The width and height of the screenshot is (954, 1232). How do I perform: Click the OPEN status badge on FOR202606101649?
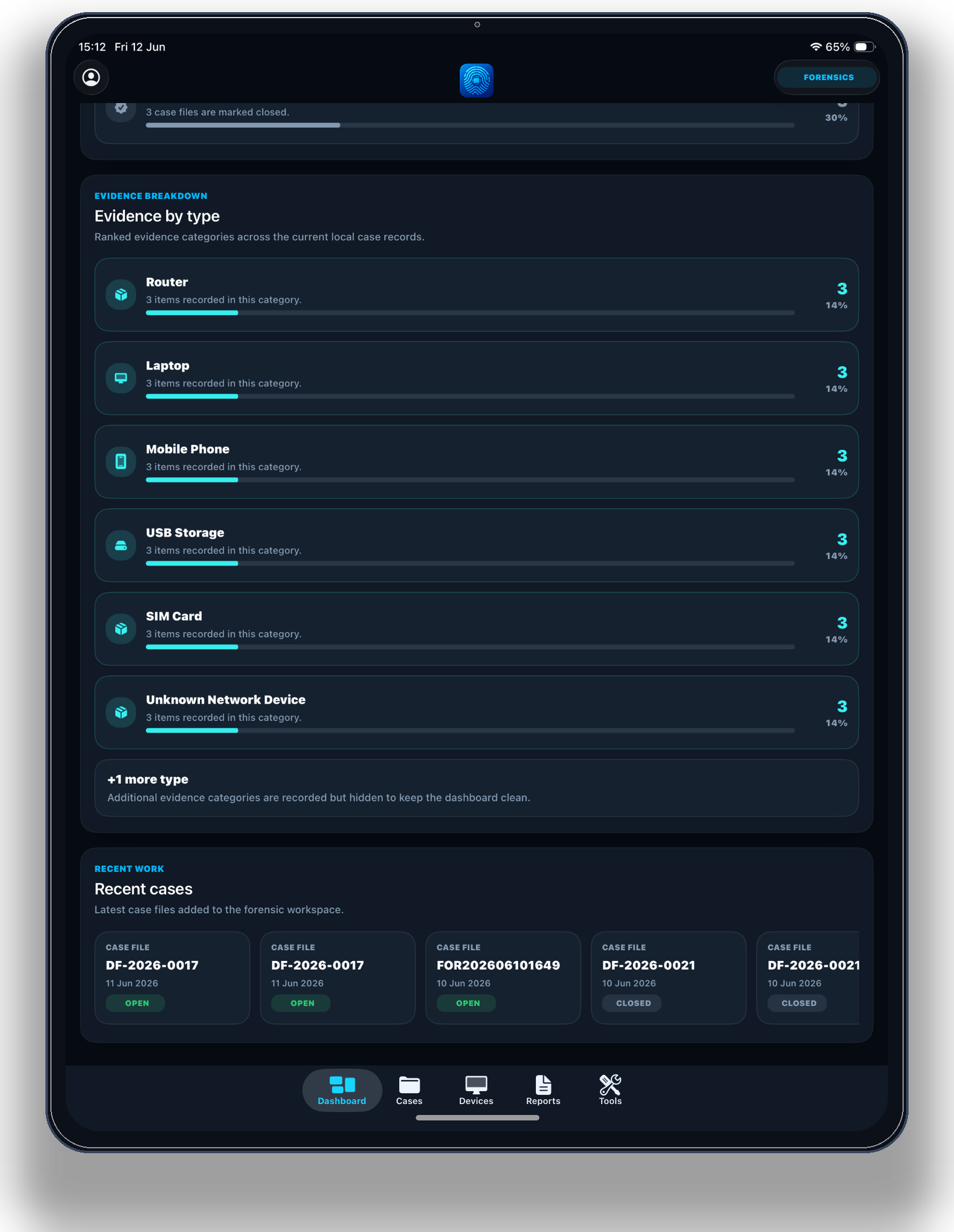coord(467,1003)
